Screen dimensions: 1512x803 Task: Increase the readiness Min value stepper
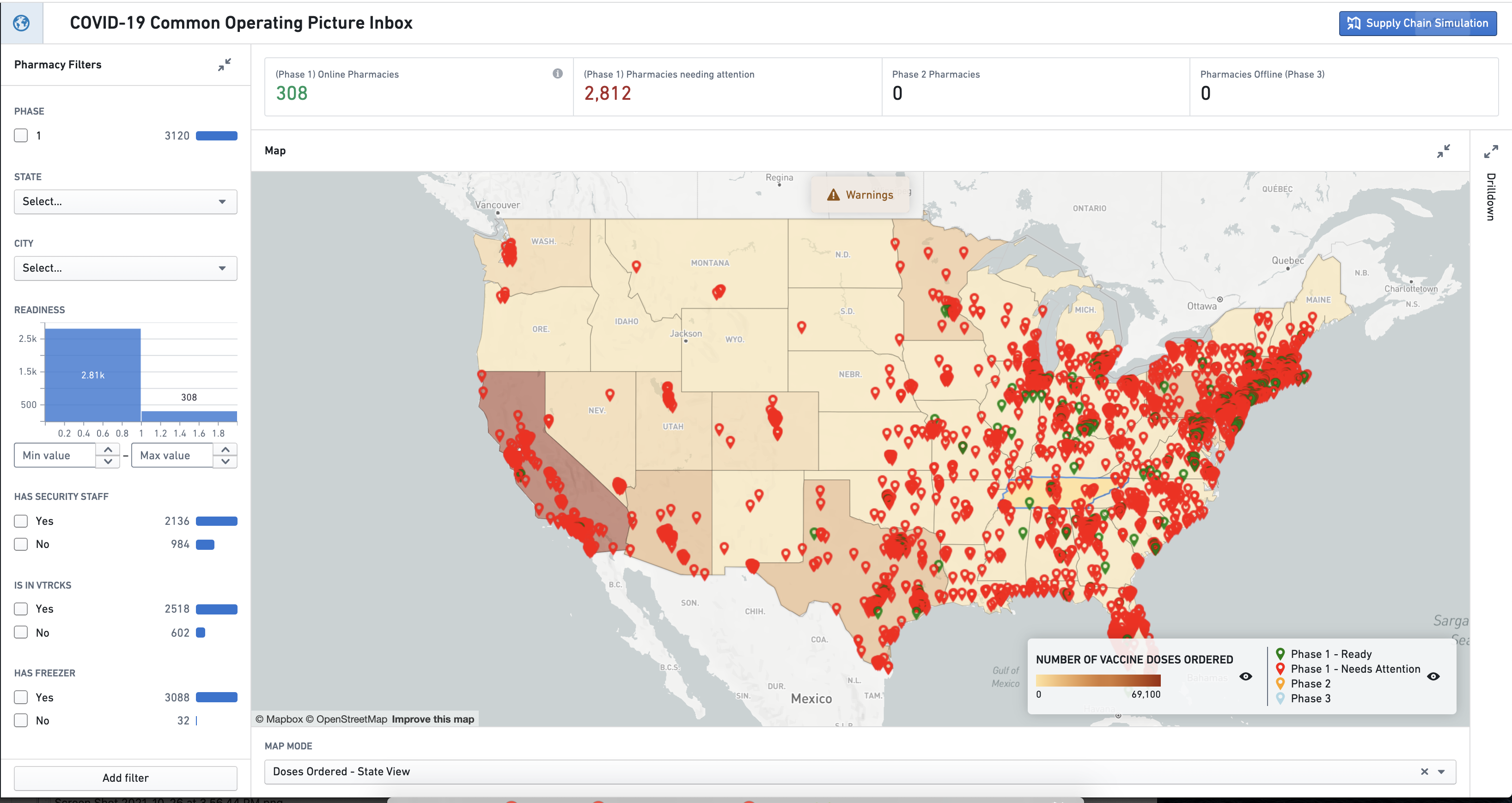click(108, 450)
